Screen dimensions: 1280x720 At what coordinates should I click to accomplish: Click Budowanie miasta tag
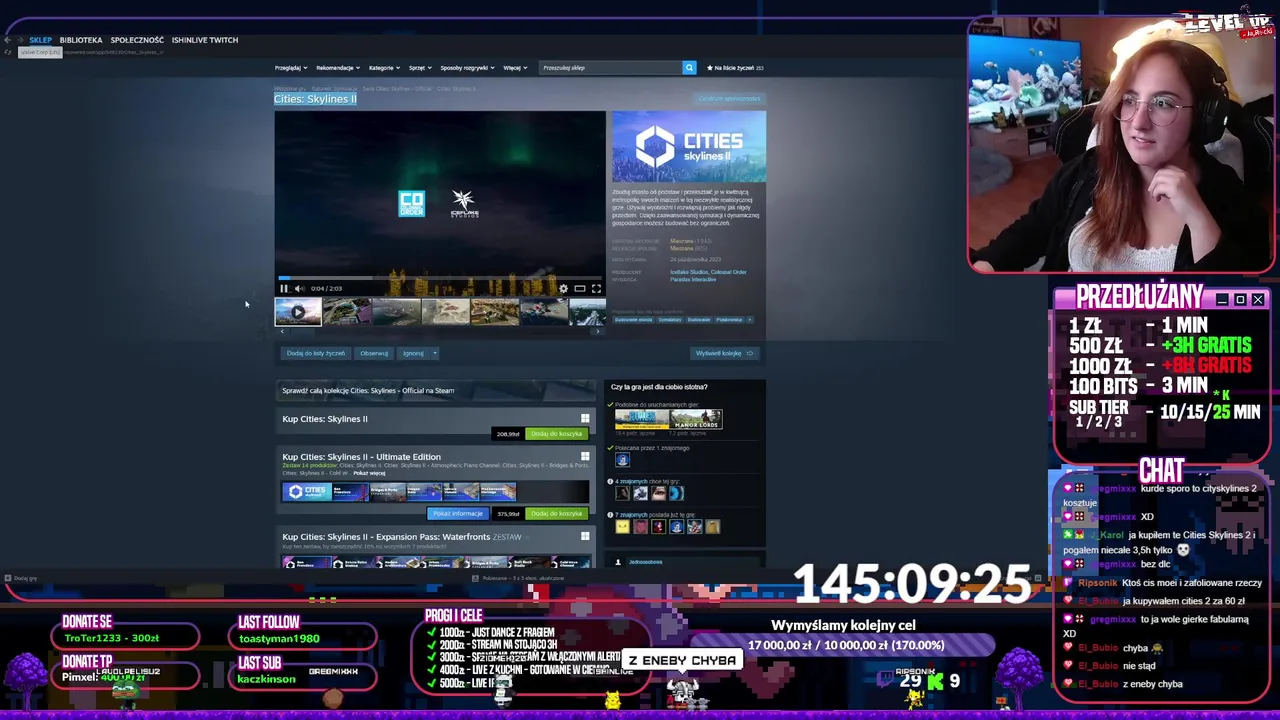tap(633, 320)
